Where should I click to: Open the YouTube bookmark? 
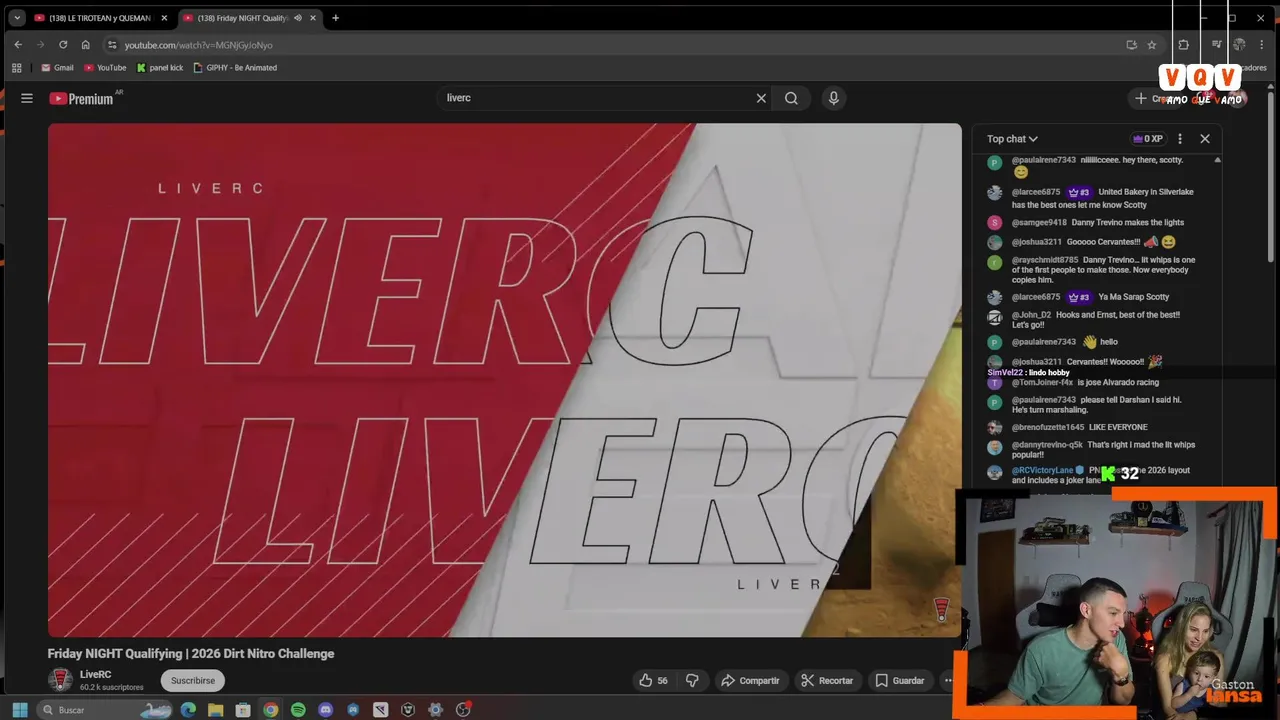pyautogui.click(x=105, y=68)
